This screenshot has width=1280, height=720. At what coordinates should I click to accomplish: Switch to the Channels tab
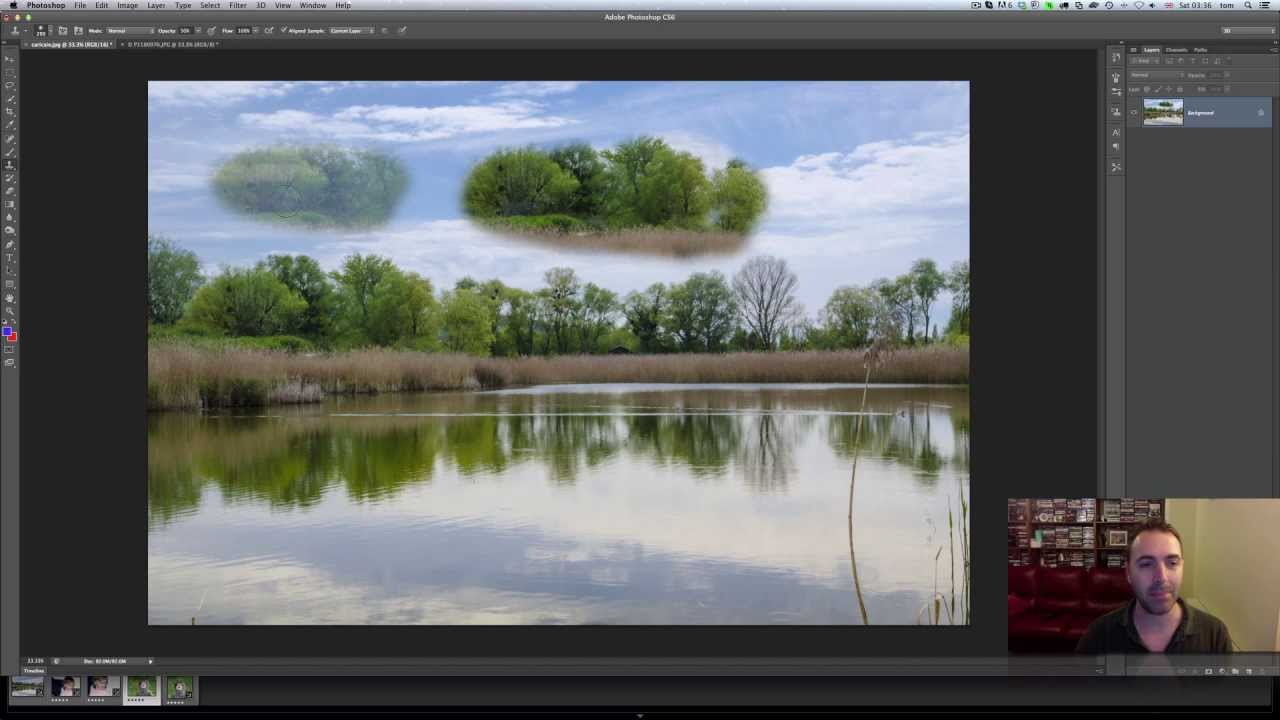[1177, 50]
